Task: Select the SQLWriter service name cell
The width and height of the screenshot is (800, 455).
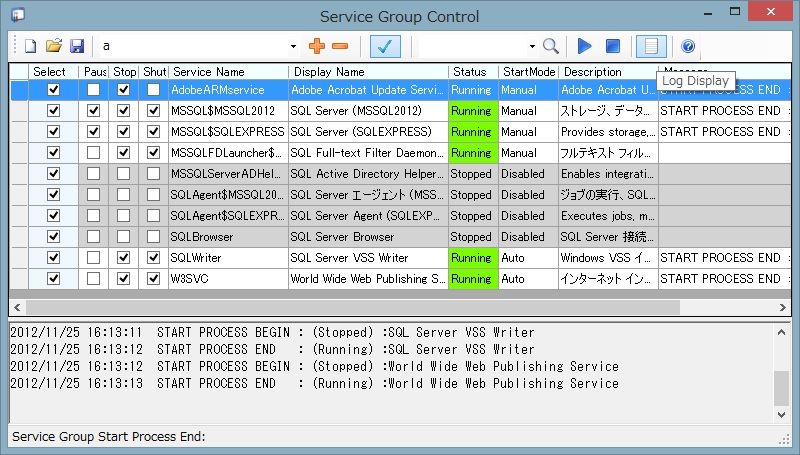Action: [x=229, y=258]
